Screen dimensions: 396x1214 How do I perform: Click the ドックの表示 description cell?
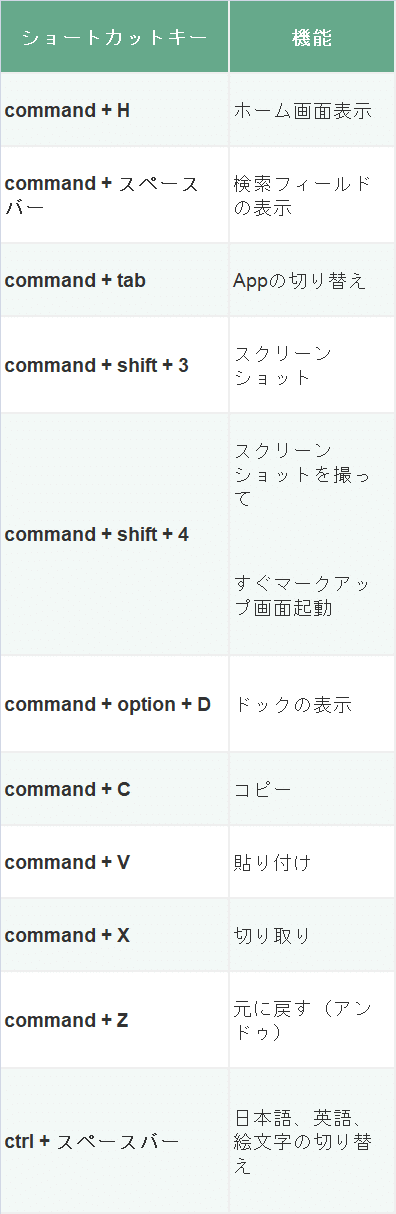pyautogui.click(x=312, y=704)
